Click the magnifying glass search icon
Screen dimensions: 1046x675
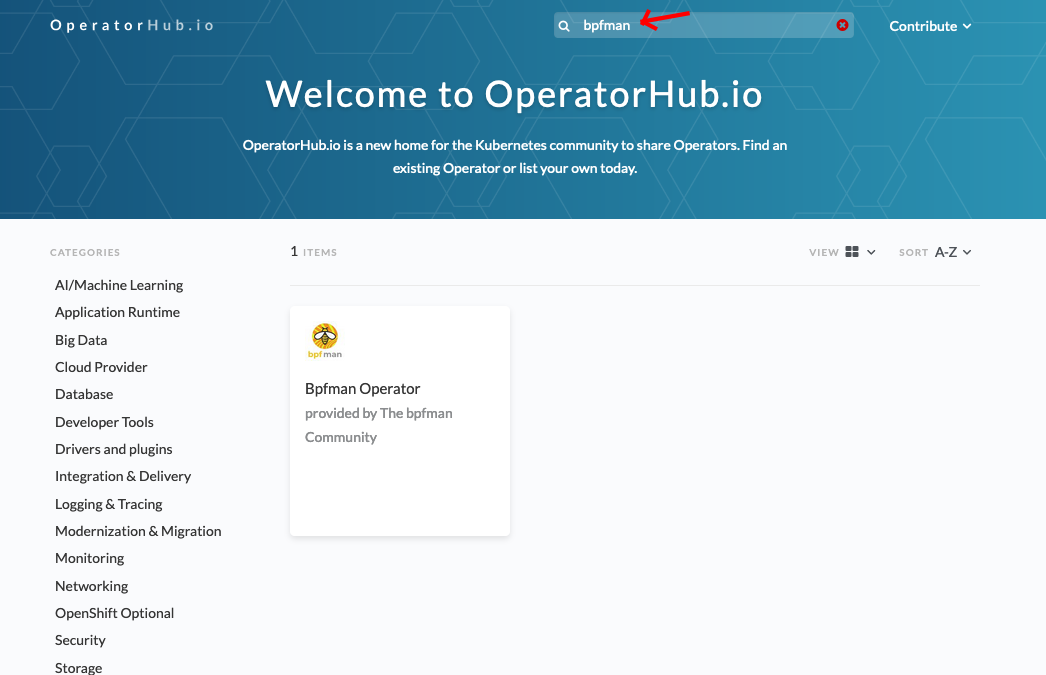point(564,25)
